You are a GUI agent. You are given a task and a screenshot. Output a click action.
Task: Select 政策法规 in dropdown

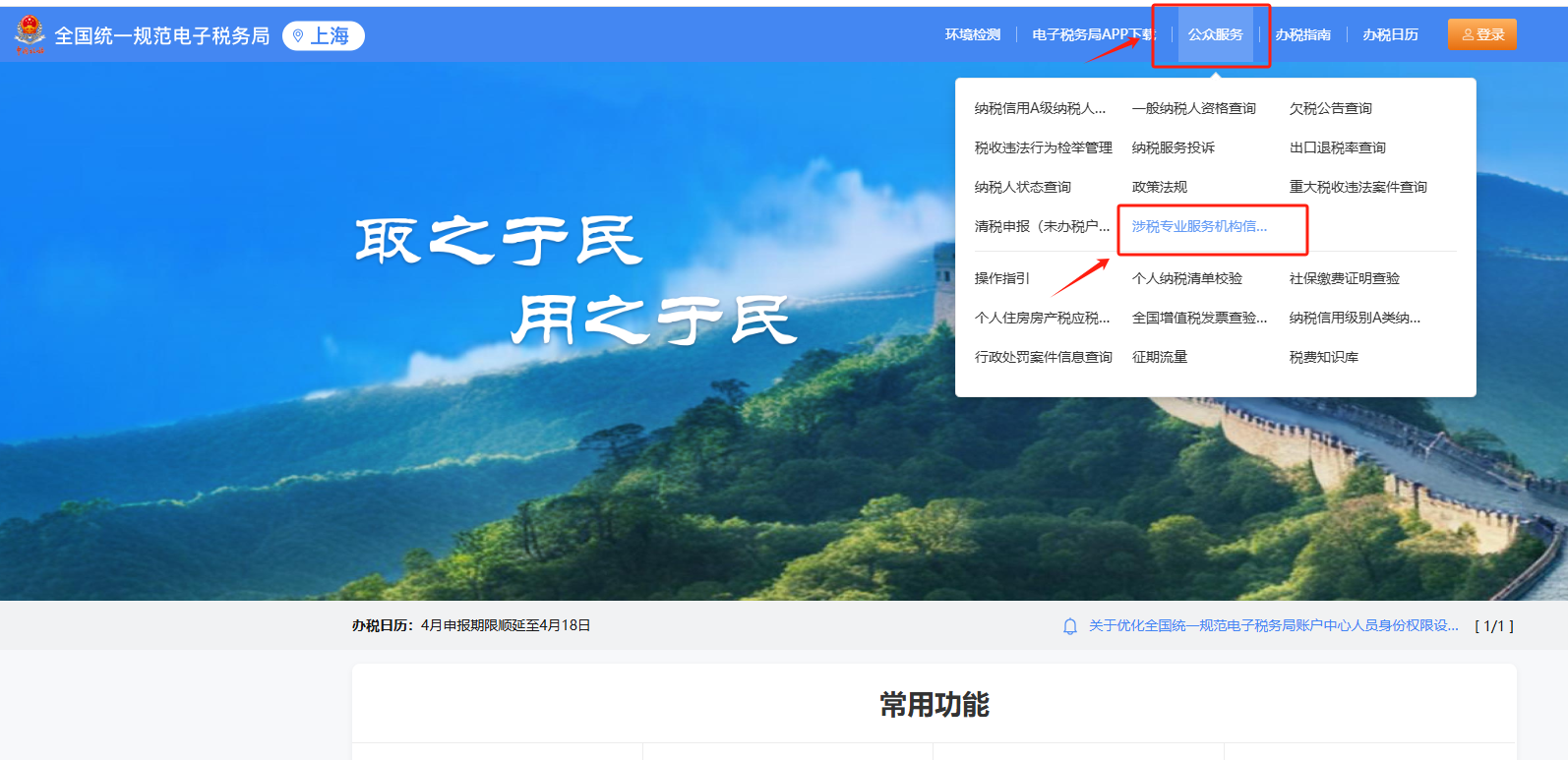pos(1159,187)
